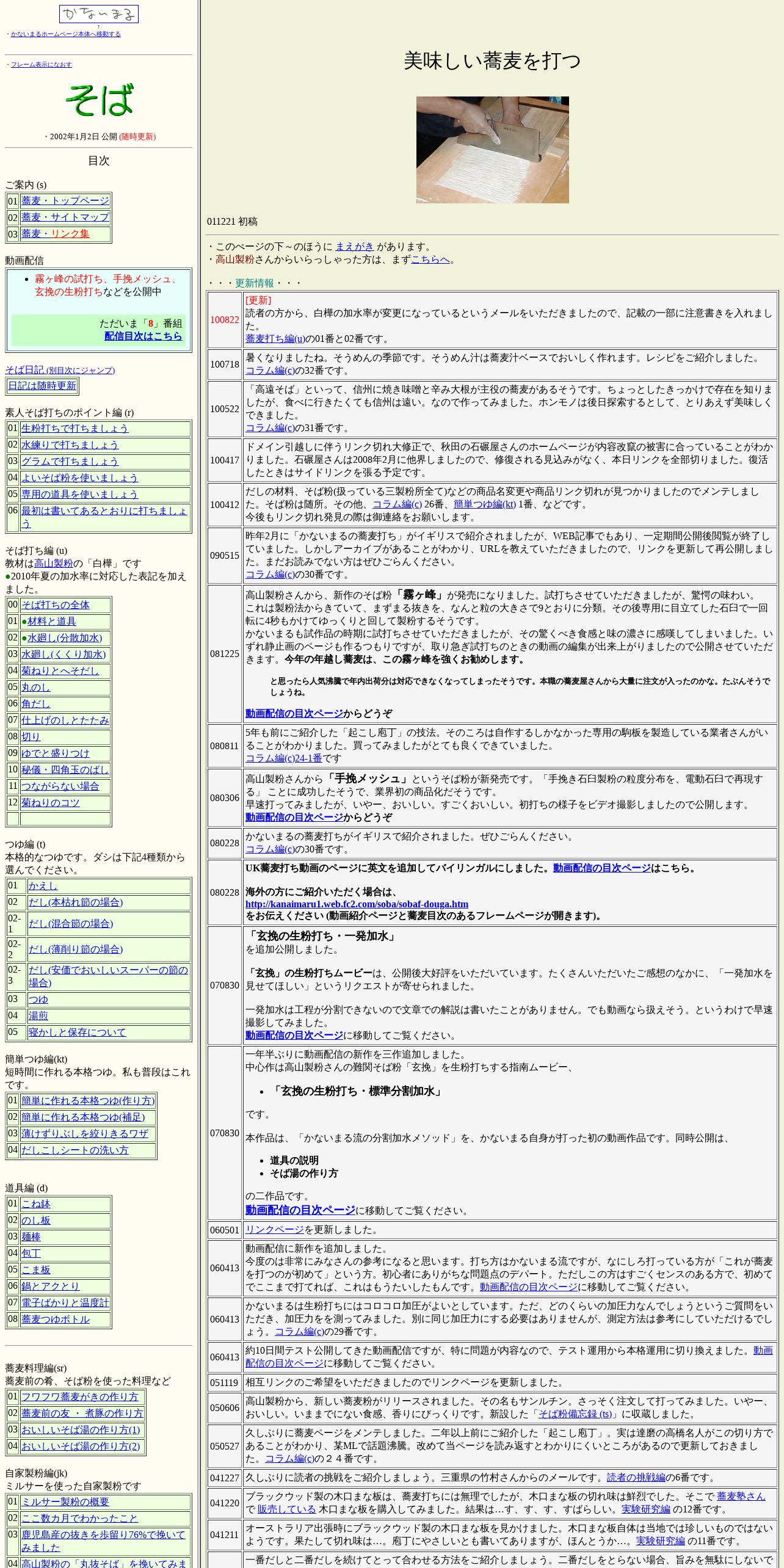Viewport: 784px width, 1568px height.
Task: Open そば打ちの全体 entry
Action: click(56, 605)
